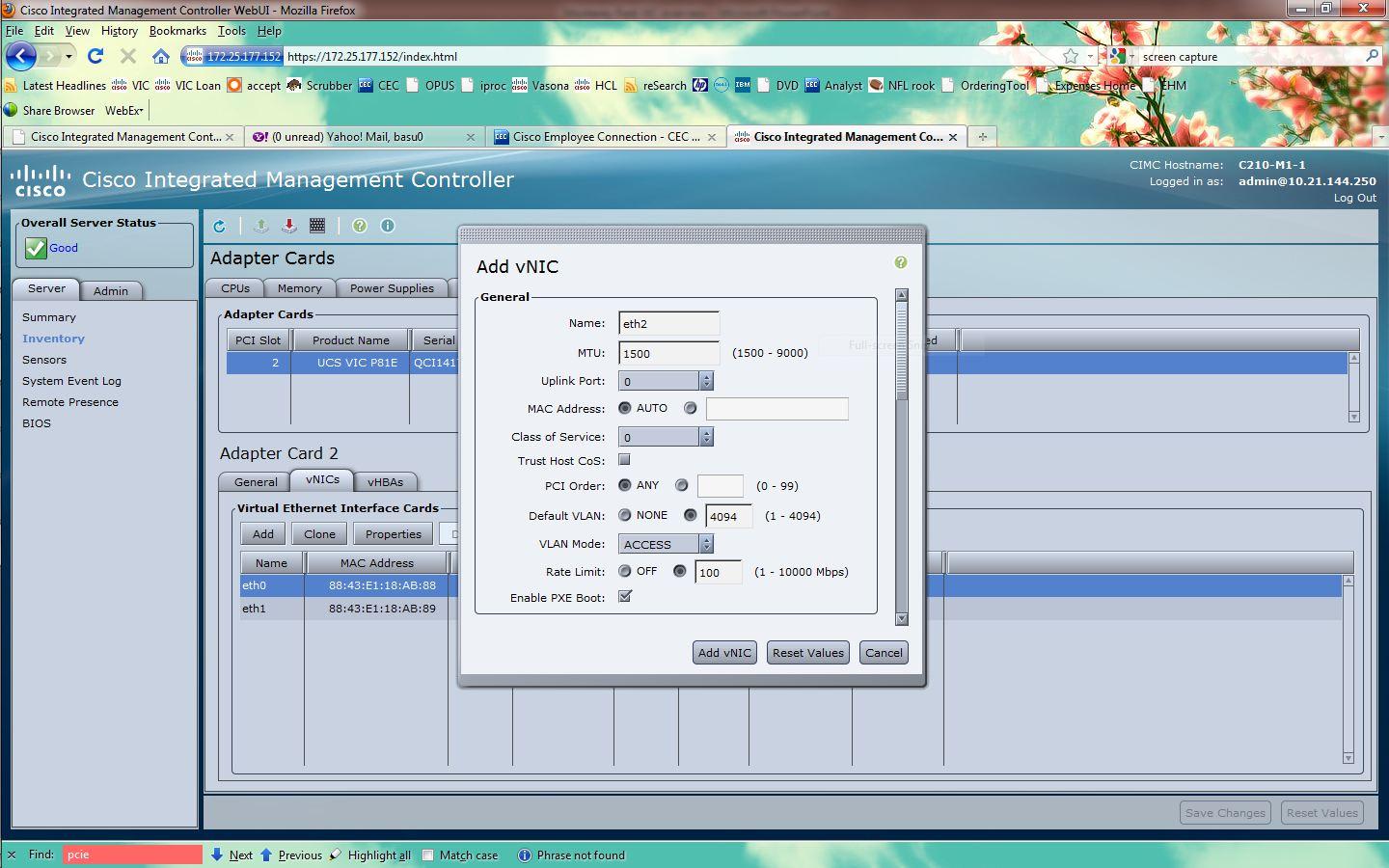Viewport: 1389px width, 868px height.
Task: Open back/forward history dropdown arrow
Action: click(68, 56)
